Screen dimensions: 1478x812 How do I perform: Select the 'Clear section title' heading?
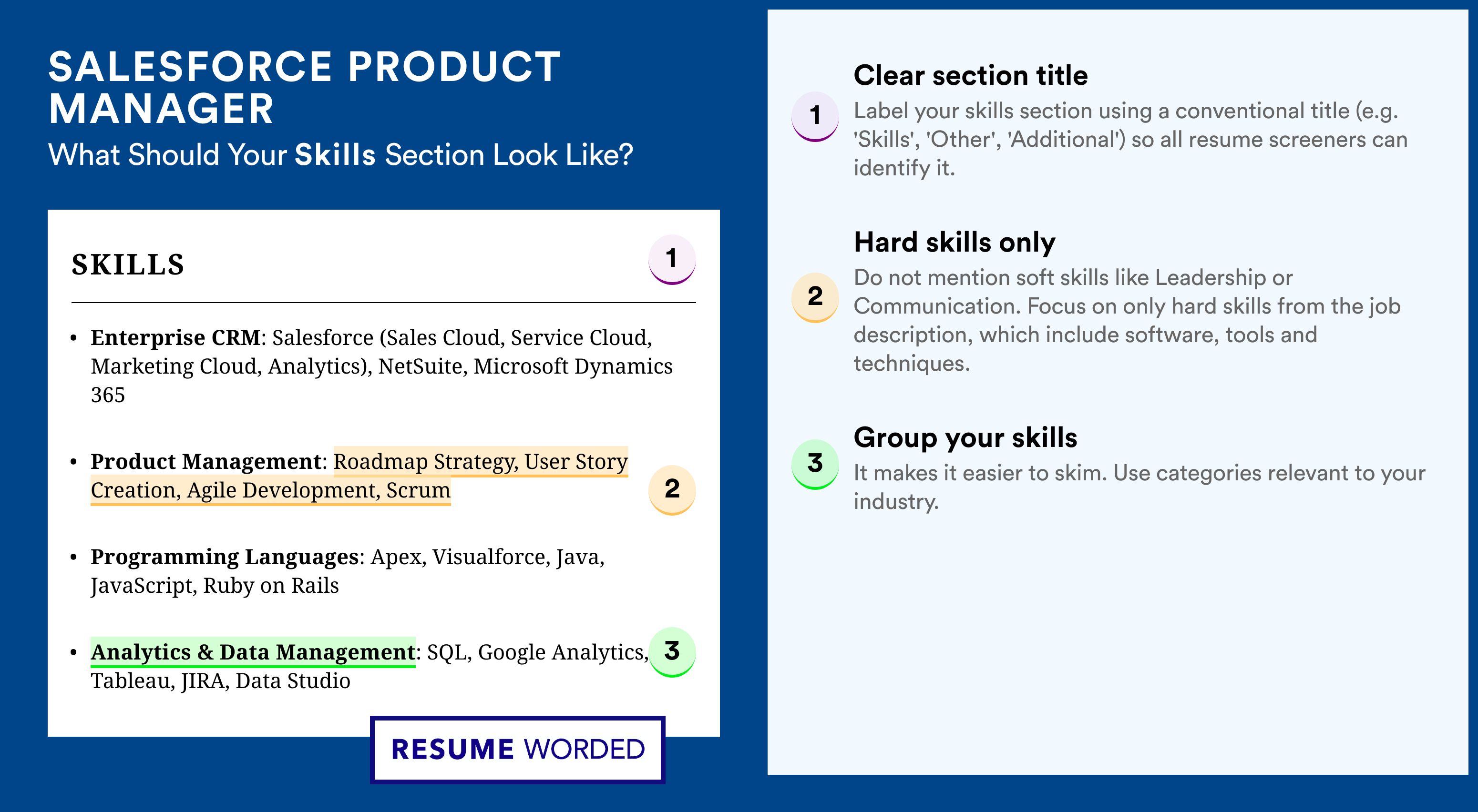(x=970, y=75)
